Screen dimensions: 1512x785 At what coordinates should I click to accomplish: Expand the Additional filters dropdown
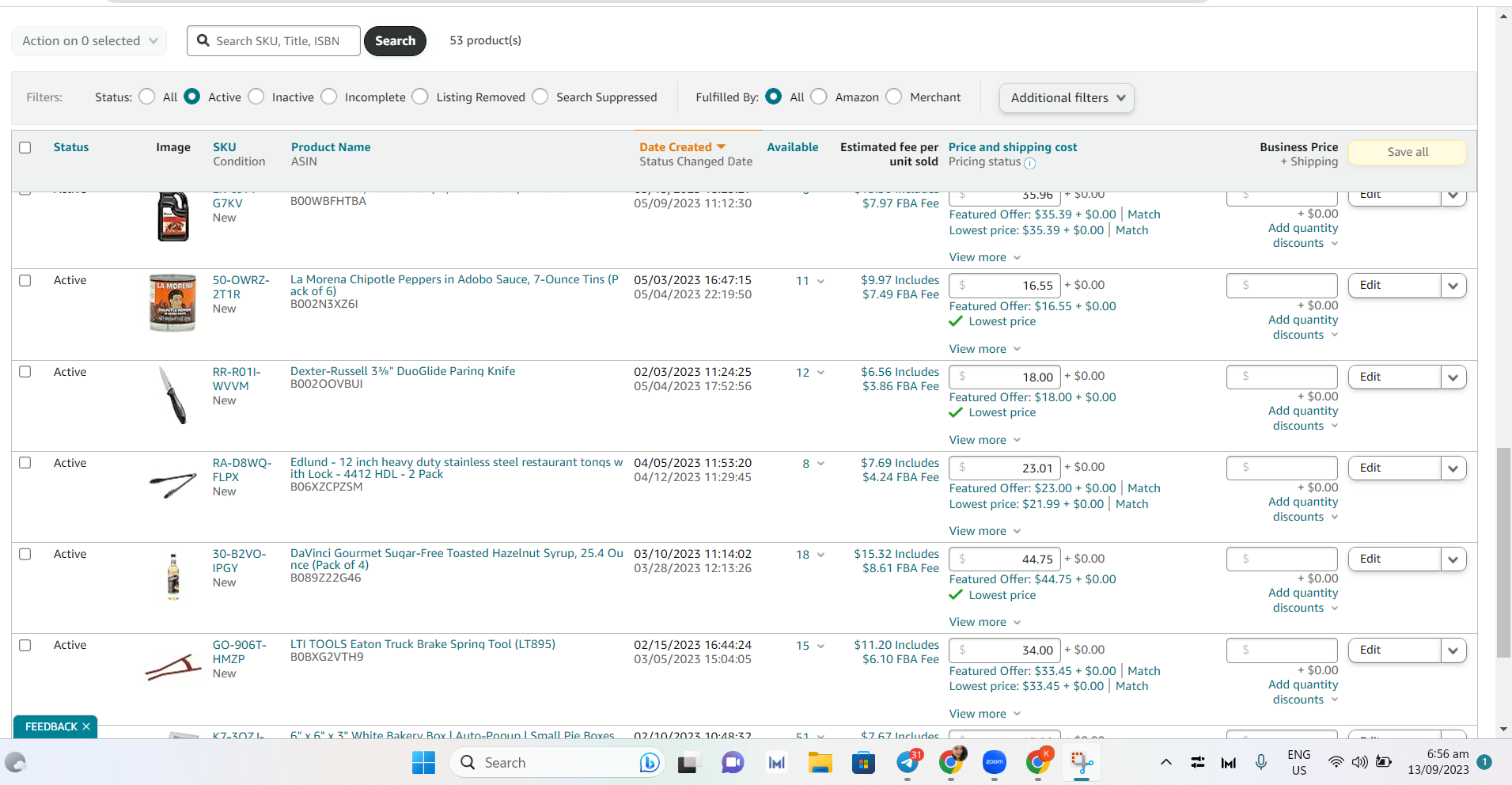tap(1067, 98)
